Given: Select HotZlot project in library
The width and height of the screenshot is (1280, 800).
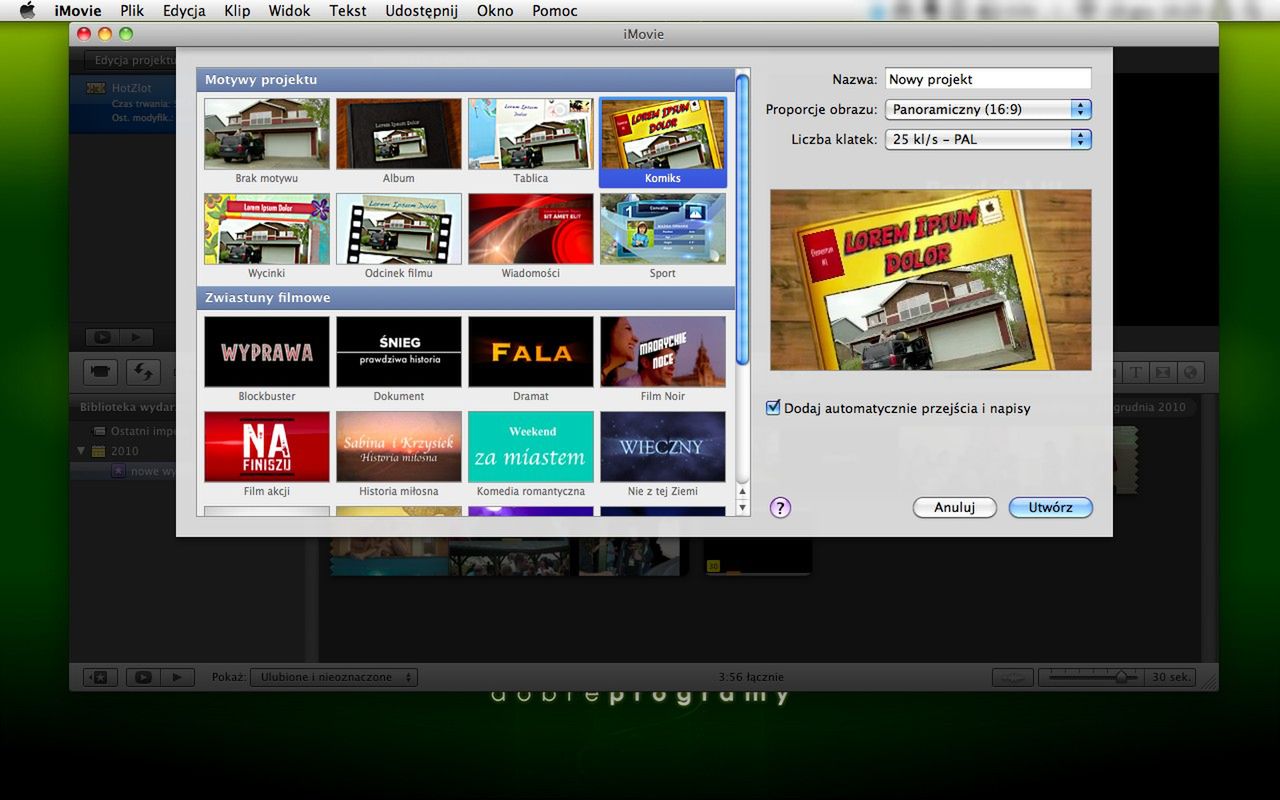Looking at the screenshot, I should (123, 103).
